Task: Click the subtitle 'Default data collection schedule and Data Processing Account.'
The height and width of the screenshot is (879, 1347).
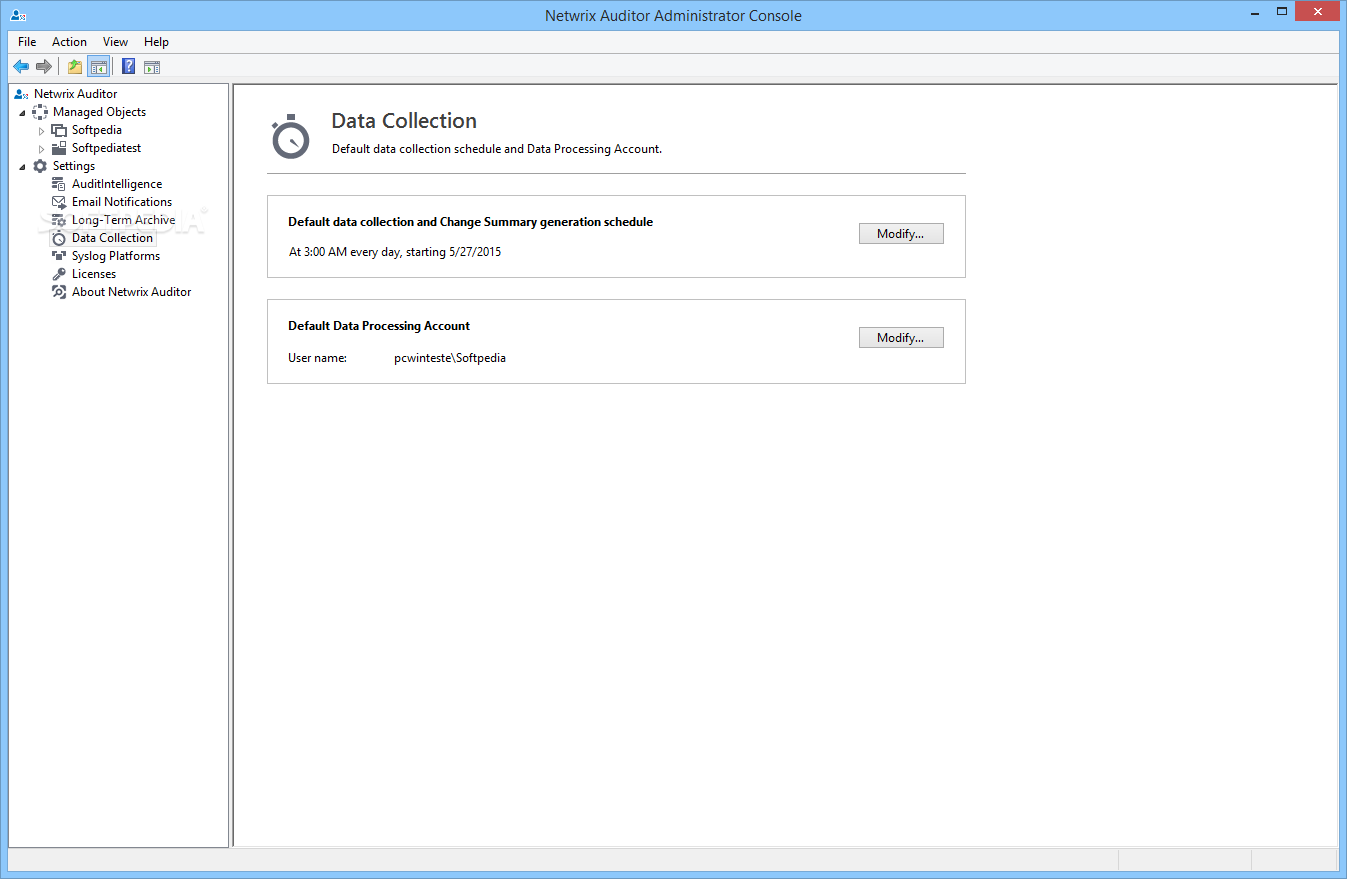Action: pos(497,149)
